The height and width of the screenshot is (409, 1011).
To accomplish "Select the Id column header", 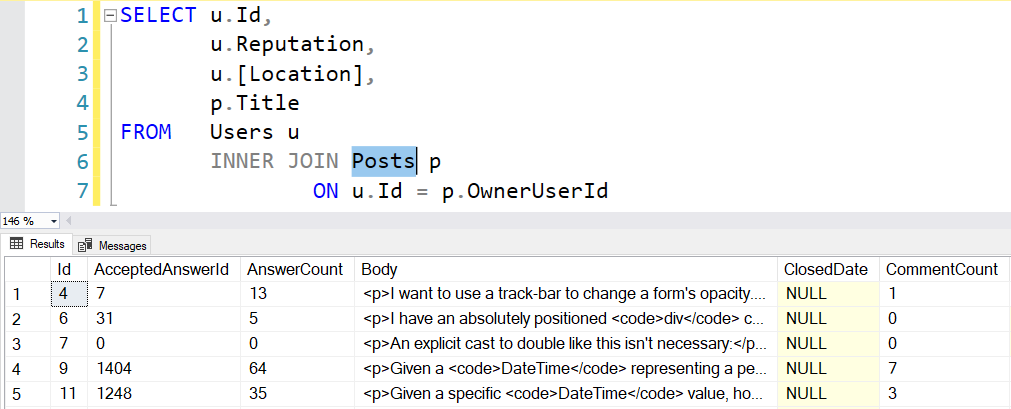I will pos(69,269).
